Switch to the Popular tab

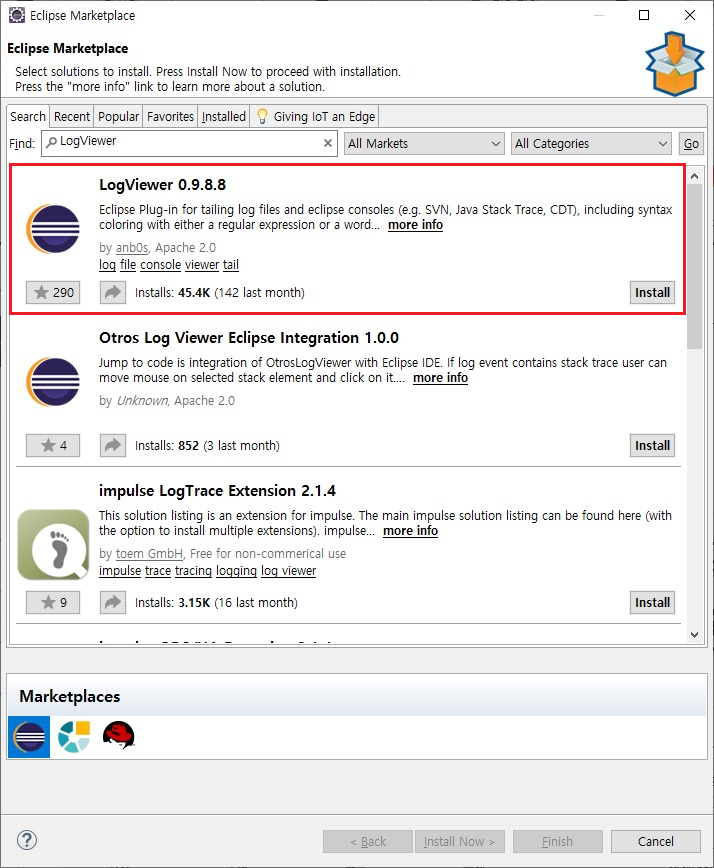pos(118,116)
